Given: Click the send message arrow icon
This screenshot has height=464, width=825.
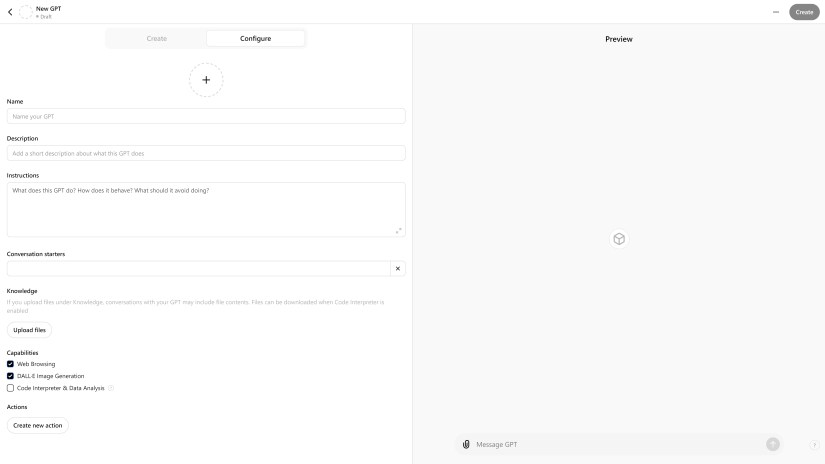Looking at the screenshot, I should [772, 445].
